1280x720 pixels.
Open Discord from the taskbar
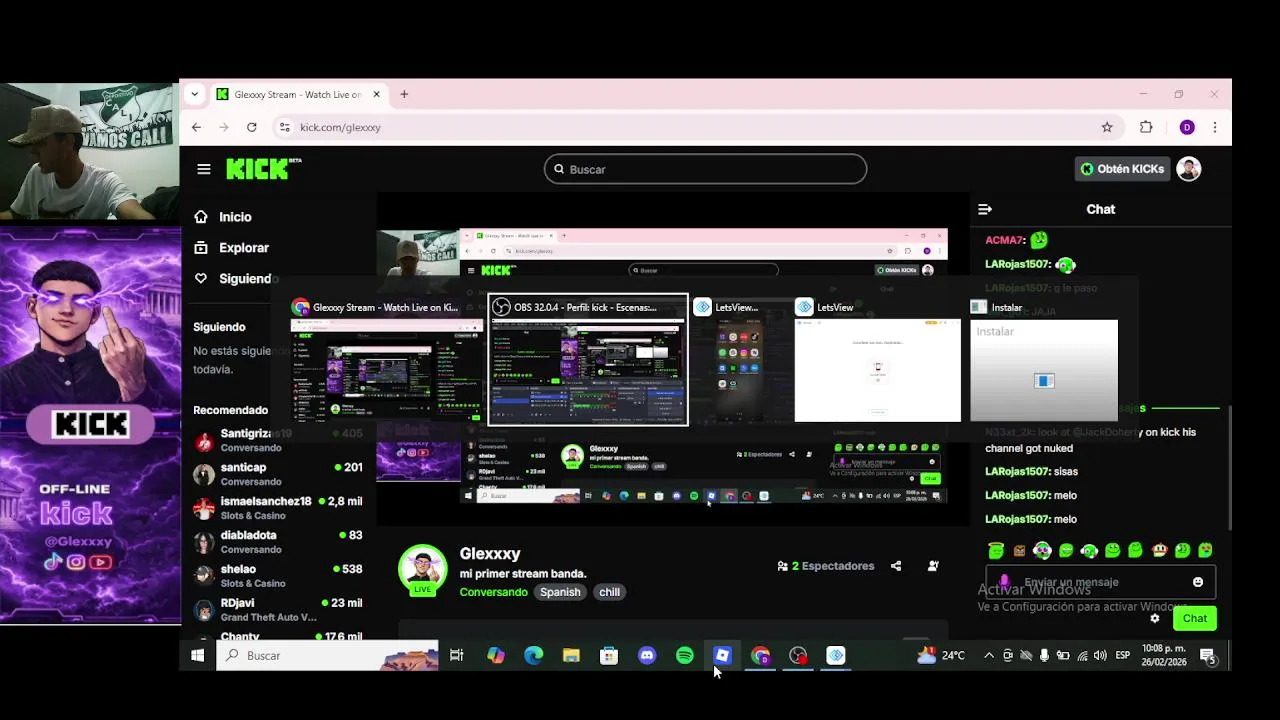[x=647, y=655]
